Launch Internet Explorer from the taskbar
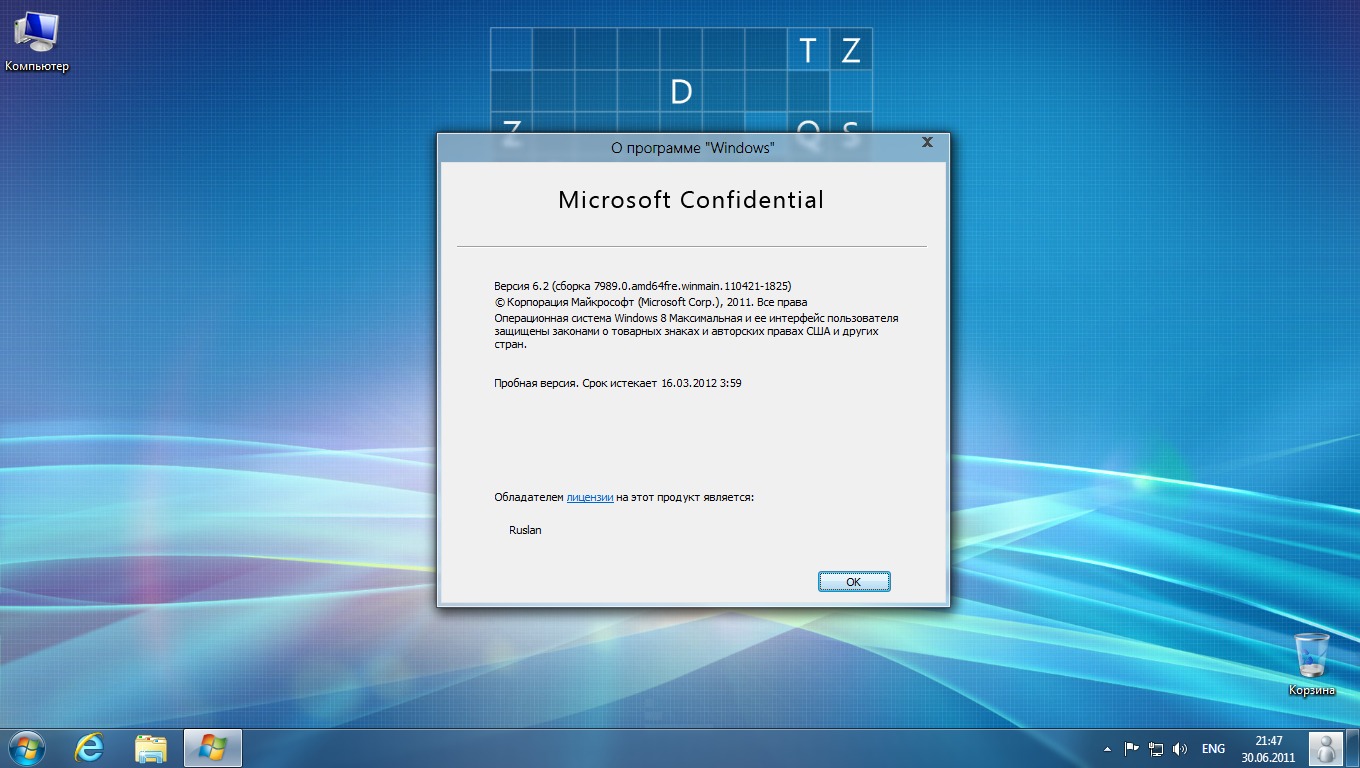This screenshot has width=1360, height=768. 90,747
